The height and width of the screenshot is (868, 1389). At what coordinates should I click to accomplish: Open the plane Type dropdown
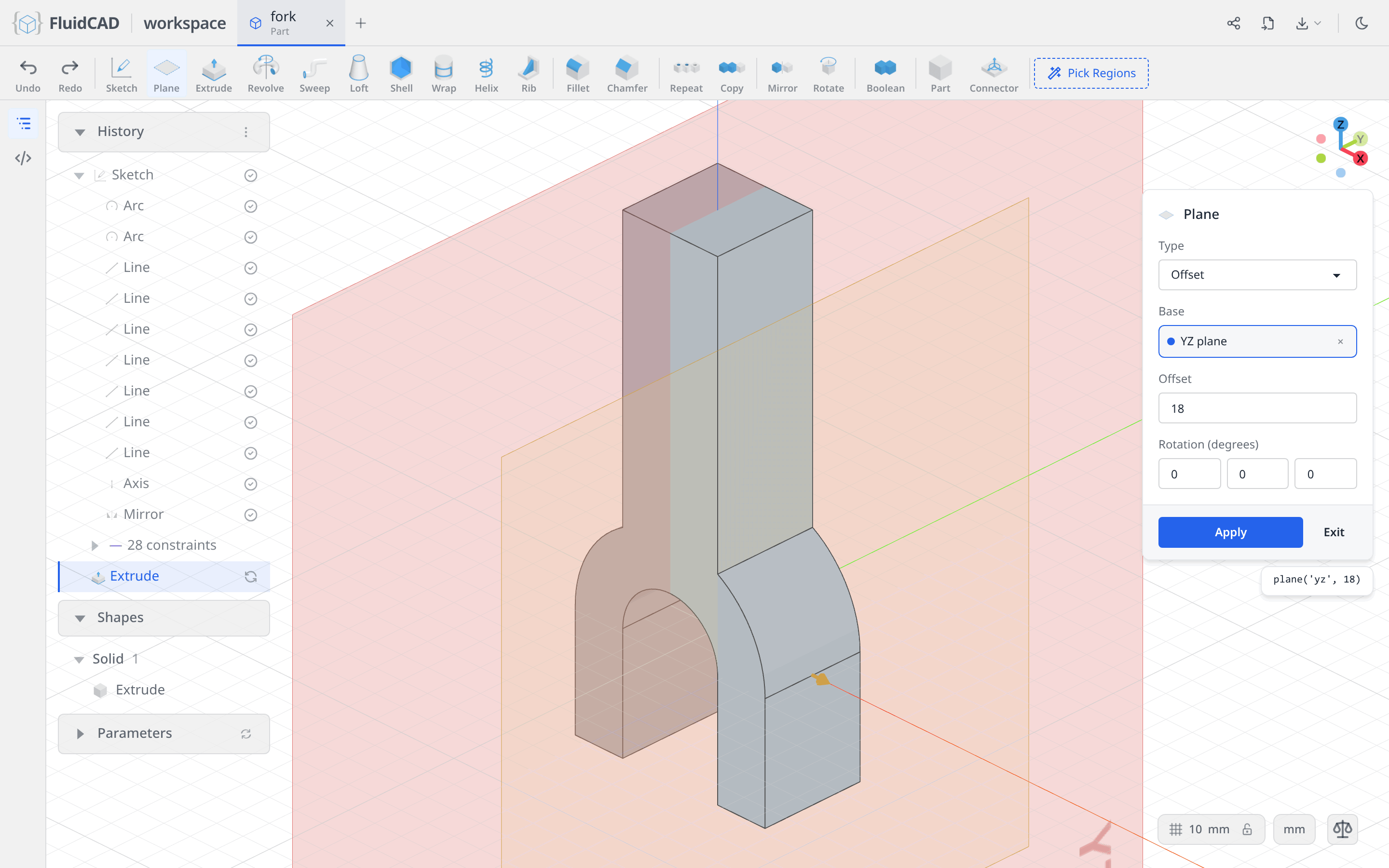pos(1257,274)
